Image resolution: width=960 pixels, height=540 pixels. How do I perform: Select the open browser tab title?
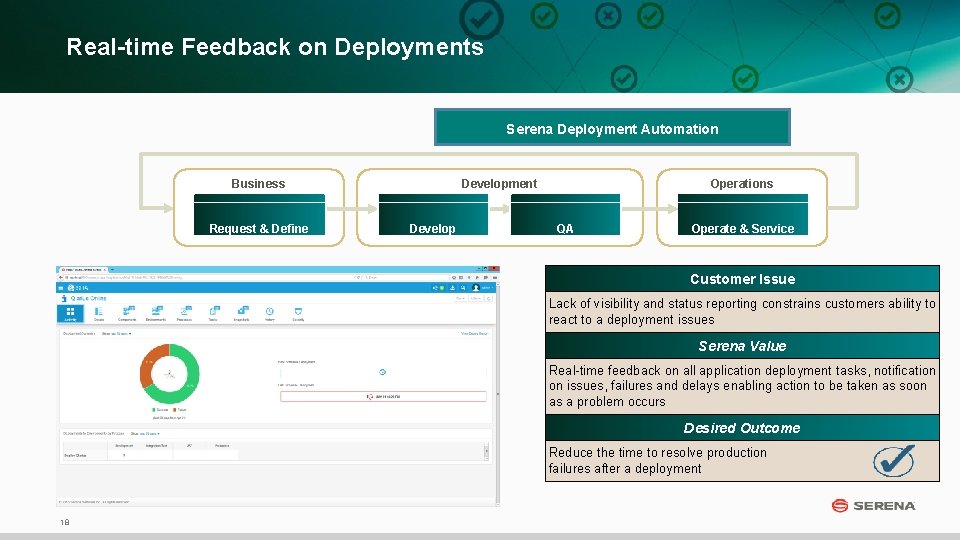(83, 269)
